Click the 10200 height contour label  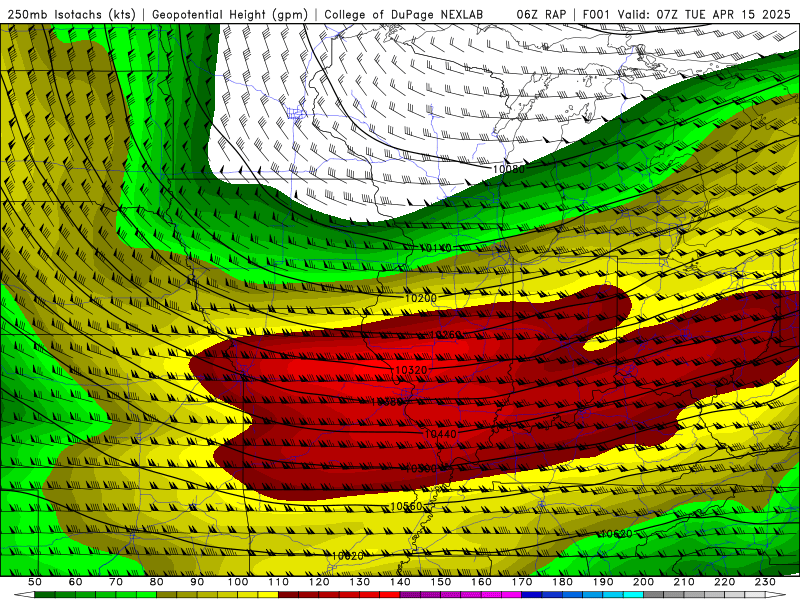[420, 298]
